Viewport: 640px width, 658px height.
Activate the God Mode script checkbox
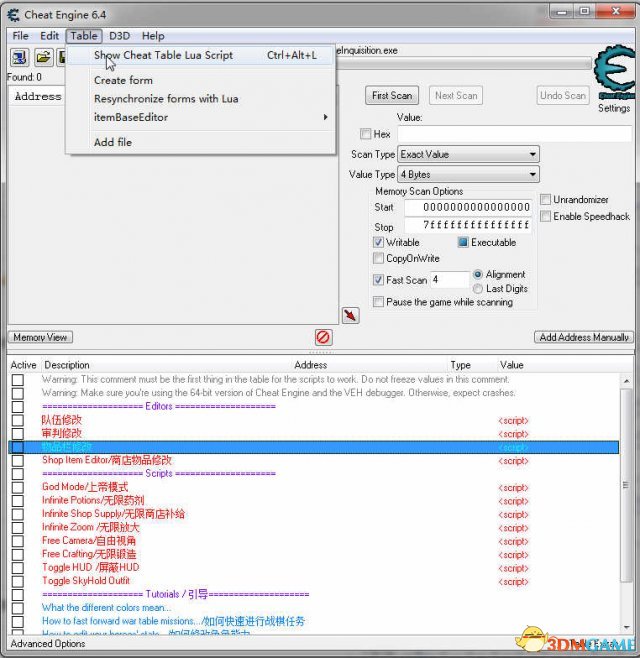point(18,487)
